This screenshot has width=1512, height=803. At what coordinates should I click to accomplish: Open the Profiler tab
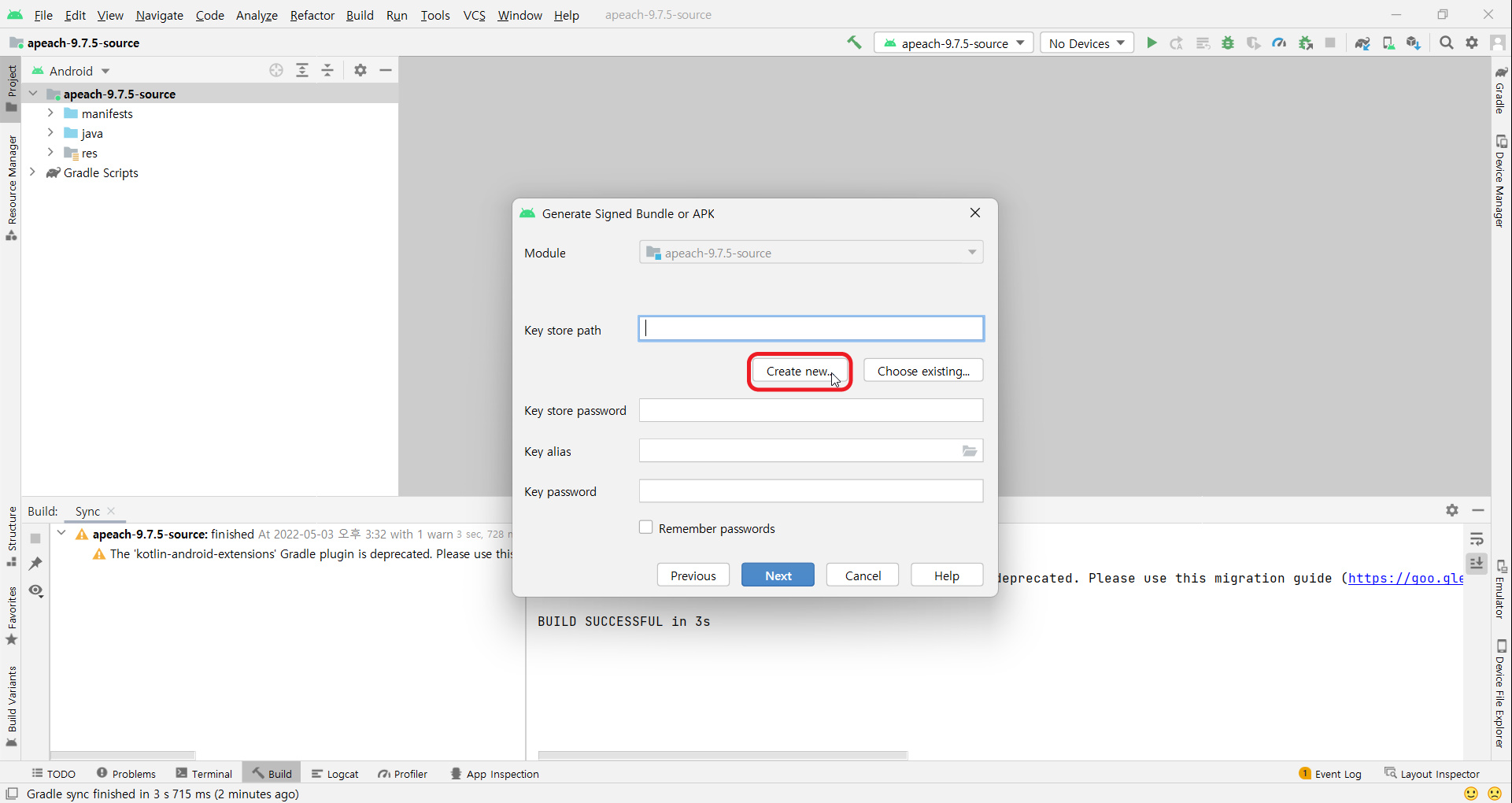pyautogui.click(x=402, y=774)
